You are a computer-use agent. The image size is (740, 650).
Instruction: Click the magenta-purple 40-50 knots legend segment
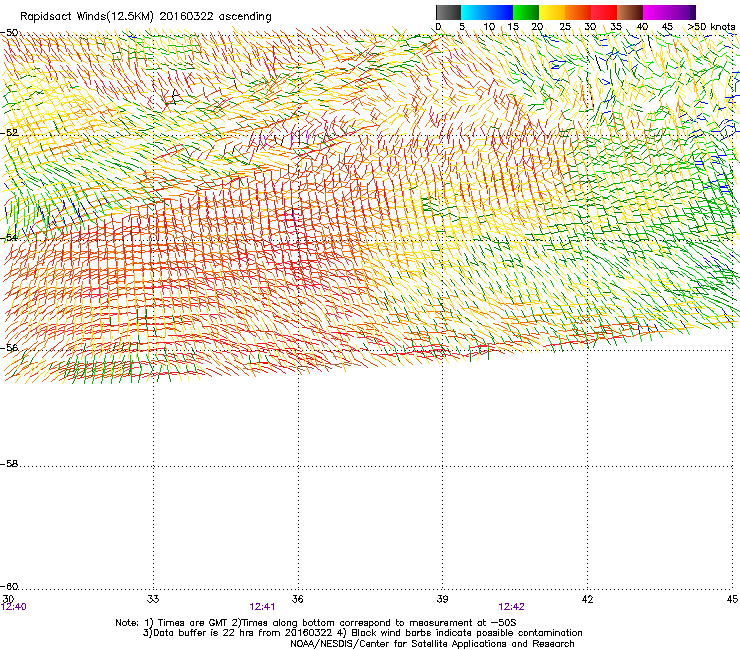click(669, 12)
